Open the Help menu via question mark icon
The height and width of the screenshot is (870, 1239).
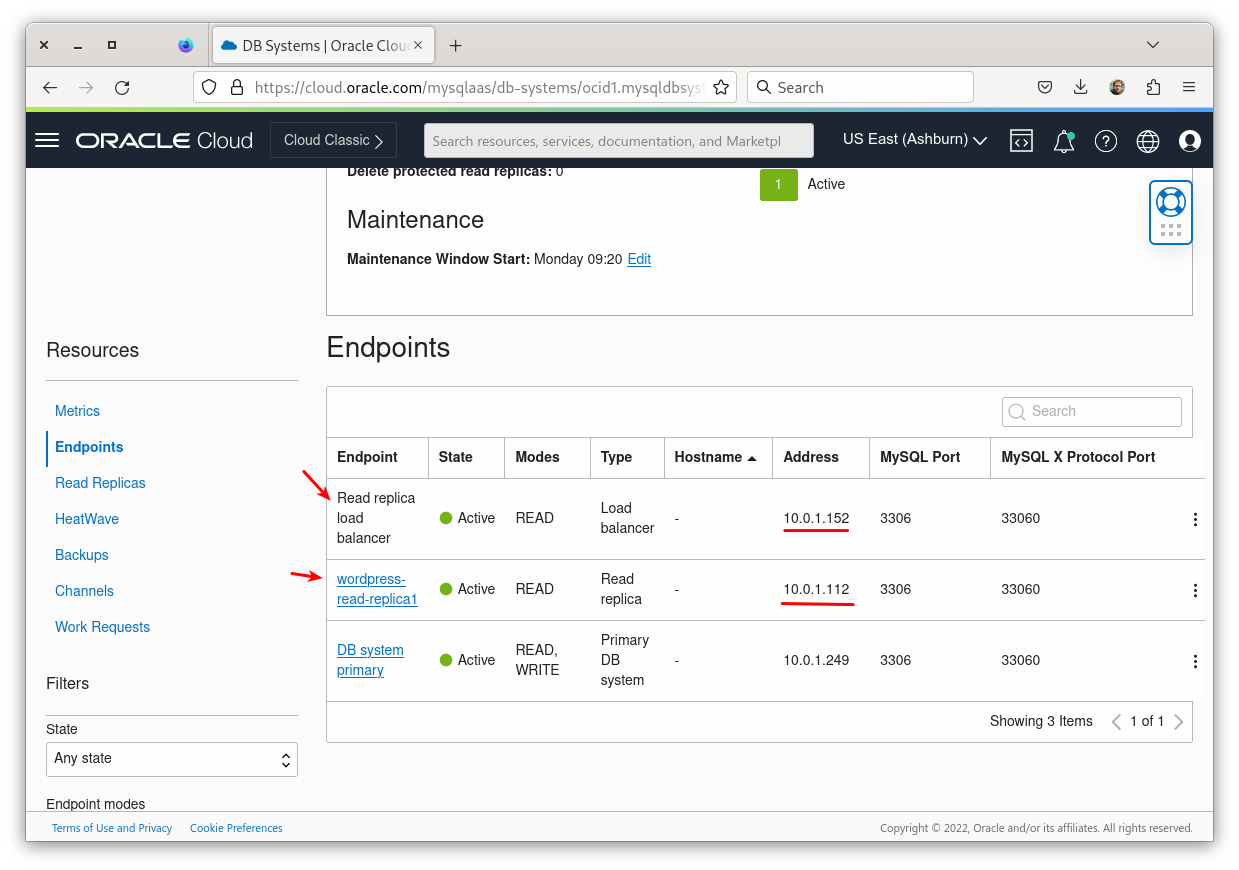pos(1105,141)
